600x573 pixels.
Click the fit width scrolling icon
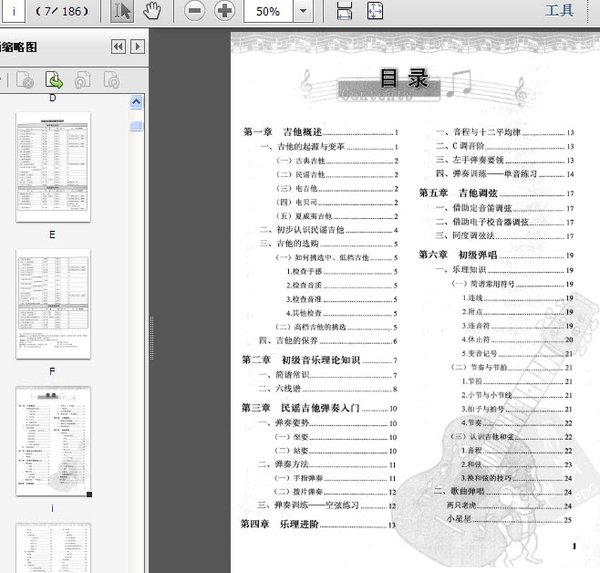344,11
